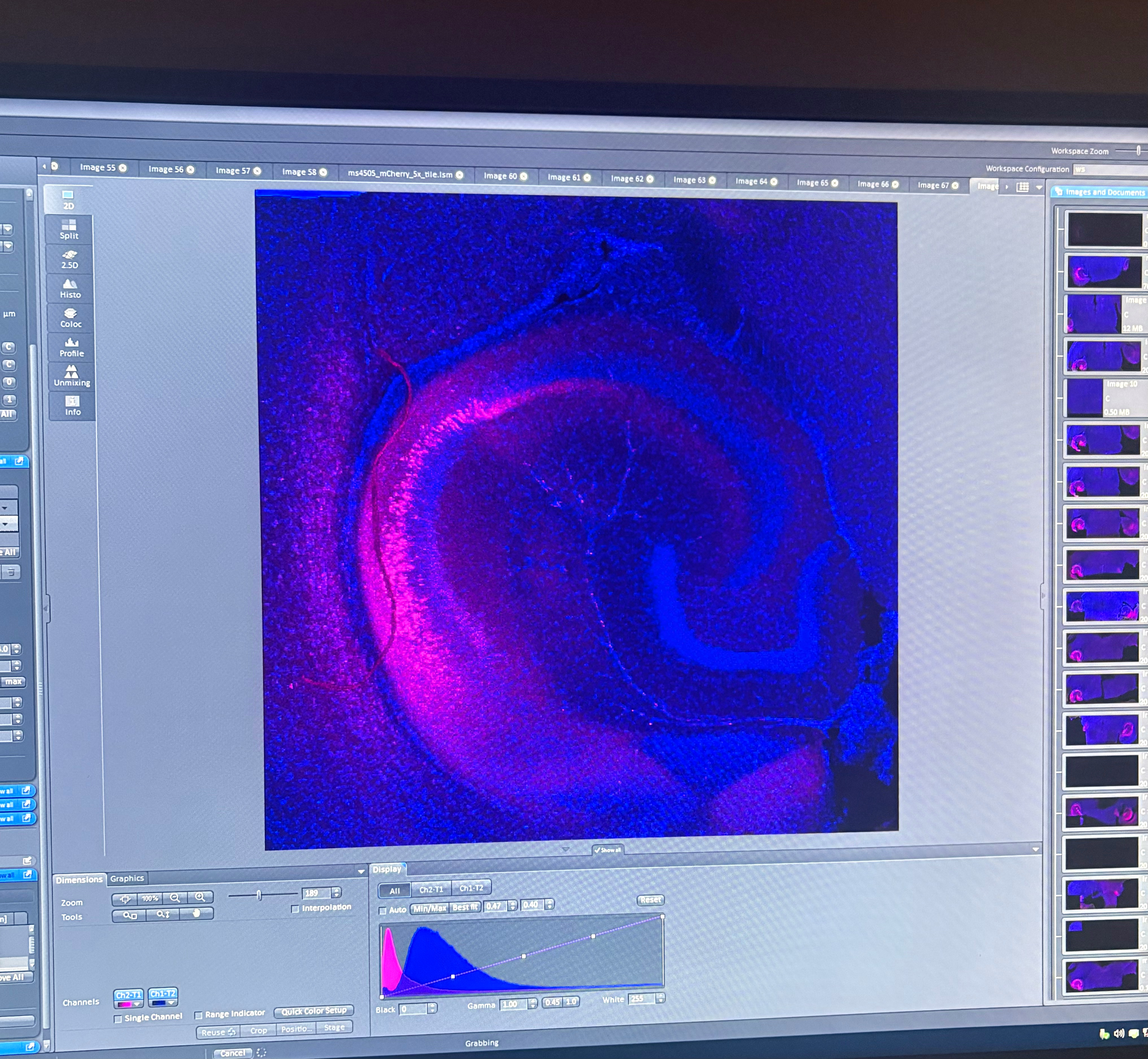Enable the Range Indicator checkbox

(x=199, y=1015)
